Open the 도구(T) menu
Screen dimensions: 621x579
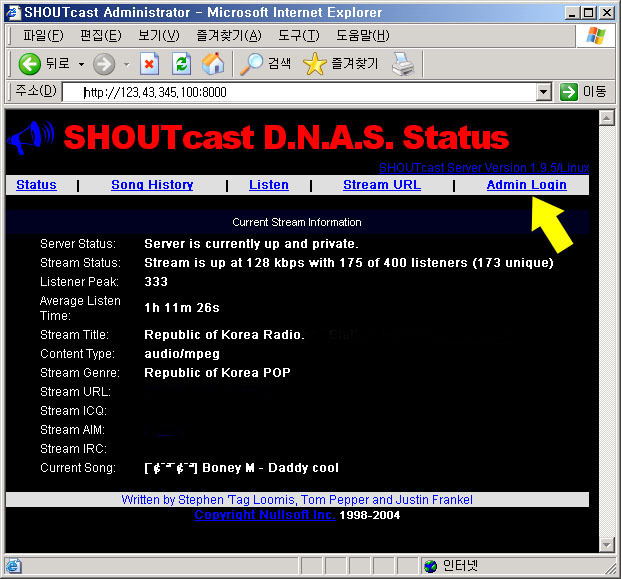click(299, 36)
